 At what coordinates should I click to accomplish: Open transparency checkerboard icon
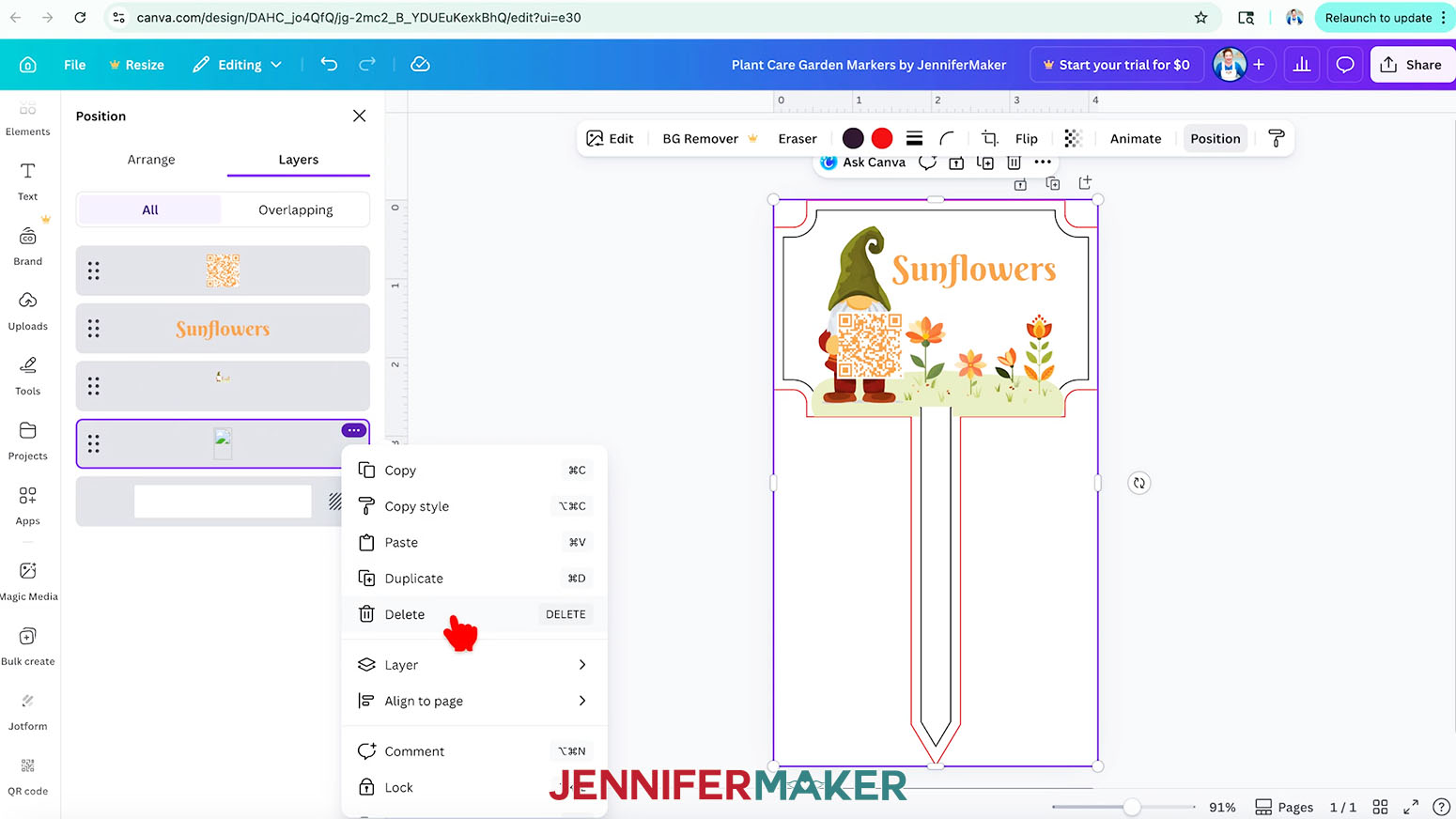[1073, 138]
